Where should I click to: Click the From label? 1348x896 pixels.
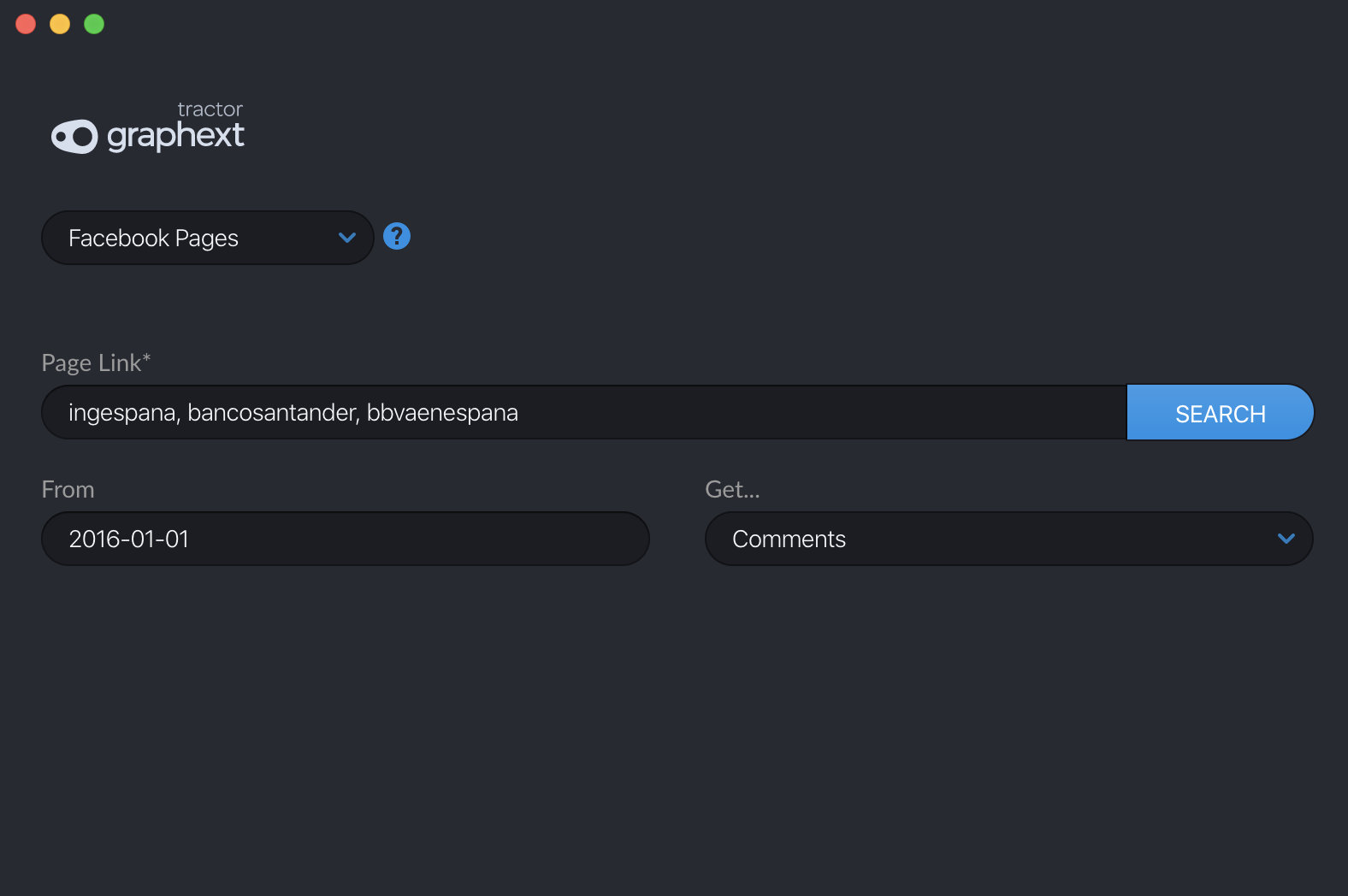point(68,489)
